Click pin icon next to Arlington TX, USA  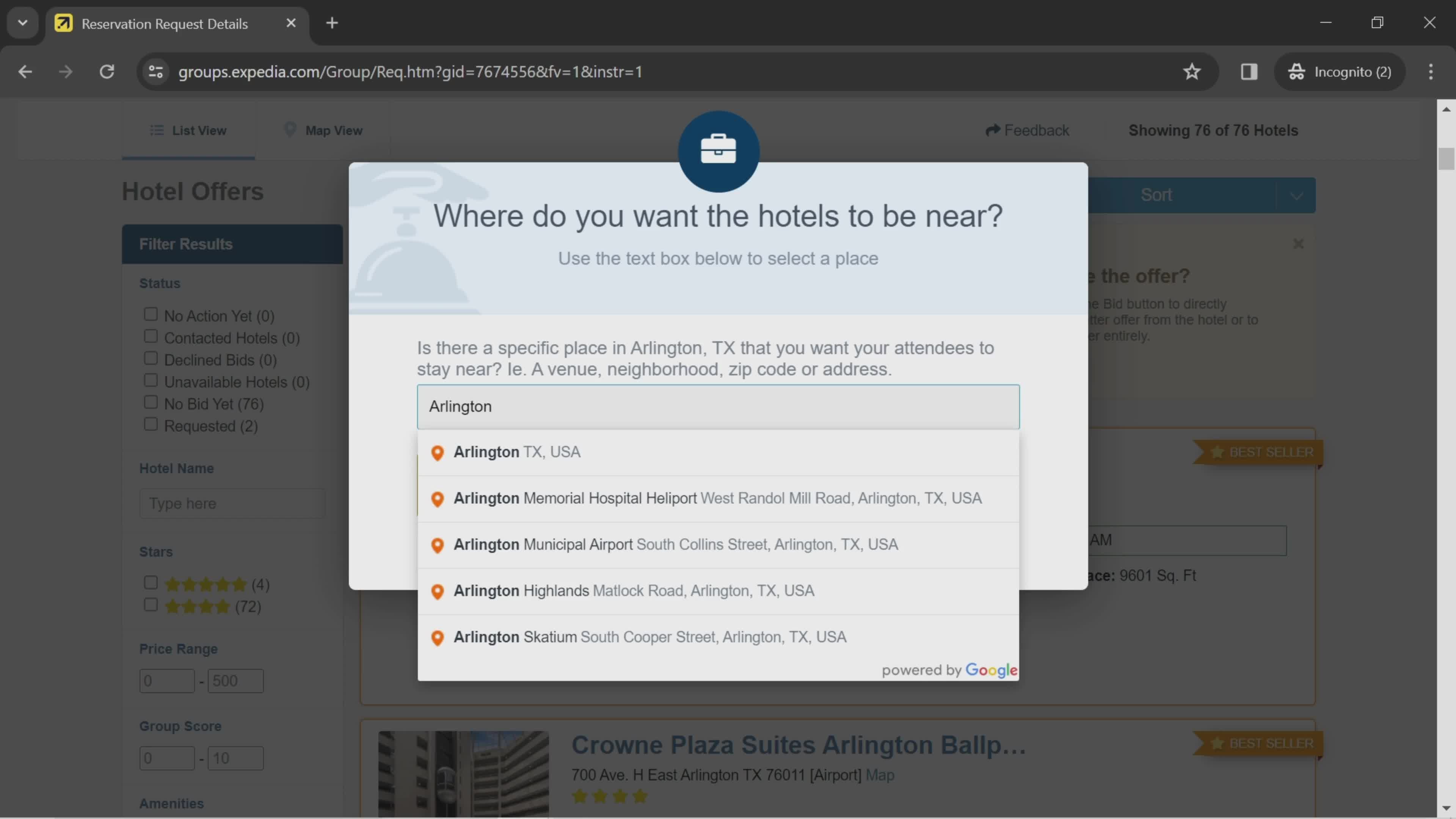coord(437,453)
